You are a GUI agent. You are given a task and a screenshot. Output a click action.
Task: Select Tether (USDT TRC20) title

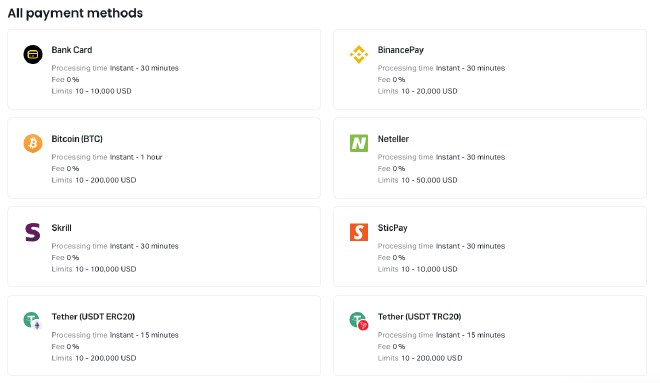tap(419, 317)
